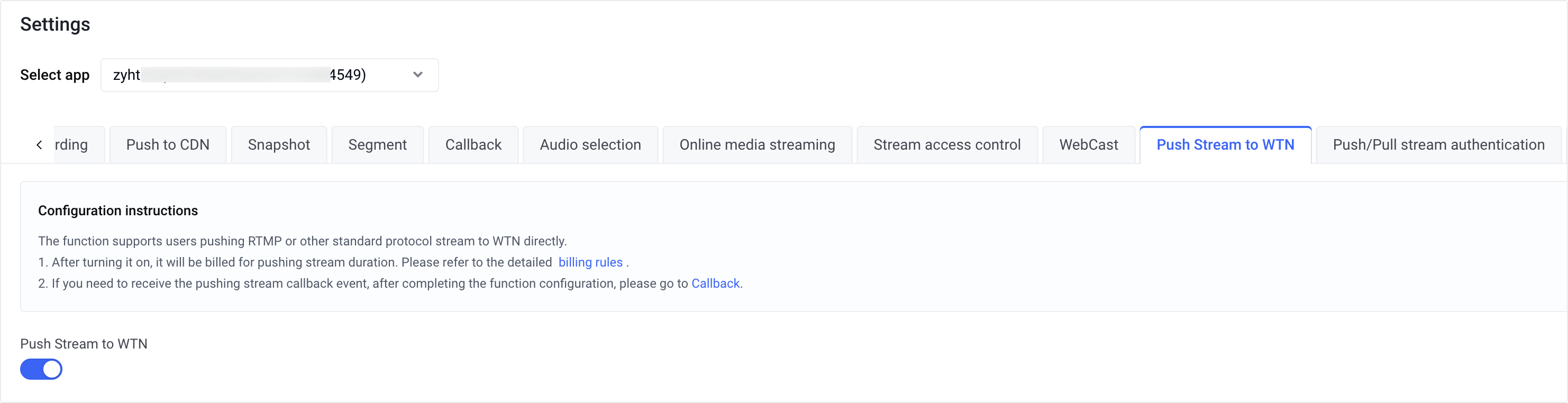Disable the Push Stream to WTN switch
Image resolution: width=1568 pixels, height=403 pixels.
pyautogui.click(x=41, y=369)
